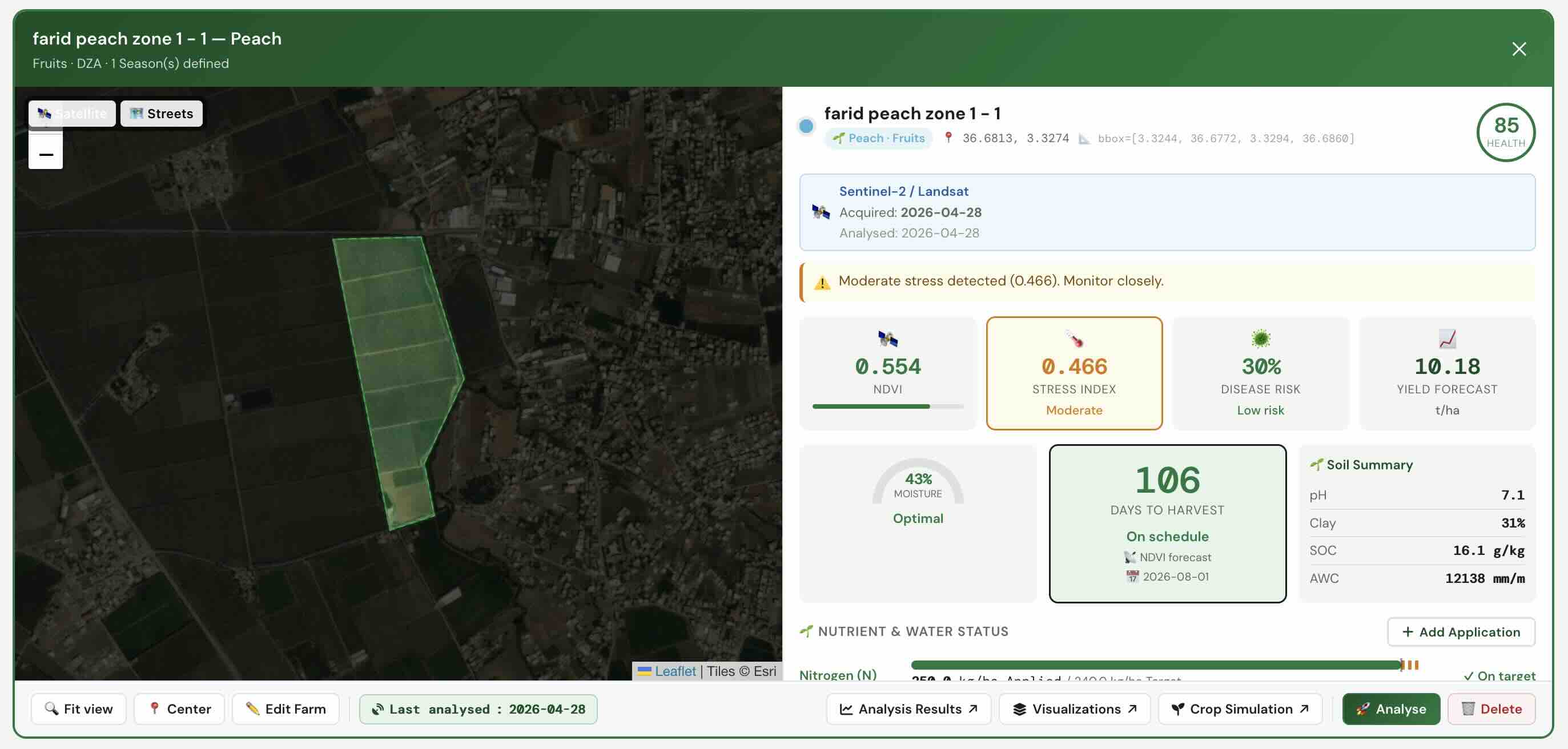Click the virus icon above Disease Risk
This screenshot has height=749, width=1568.
(x=1260, y=339)
